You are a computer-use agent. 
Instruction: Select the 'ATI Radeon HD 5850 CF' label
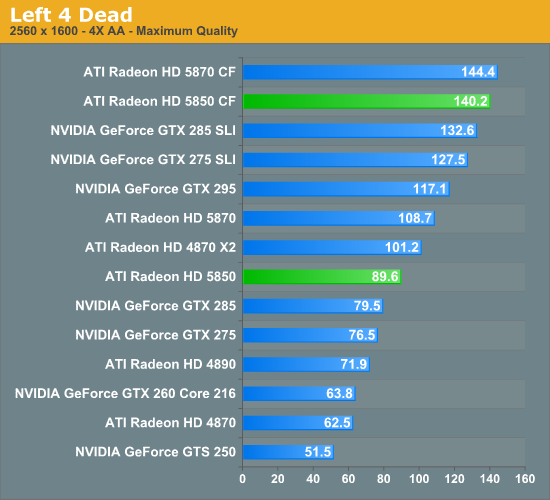tap(160, 101)
